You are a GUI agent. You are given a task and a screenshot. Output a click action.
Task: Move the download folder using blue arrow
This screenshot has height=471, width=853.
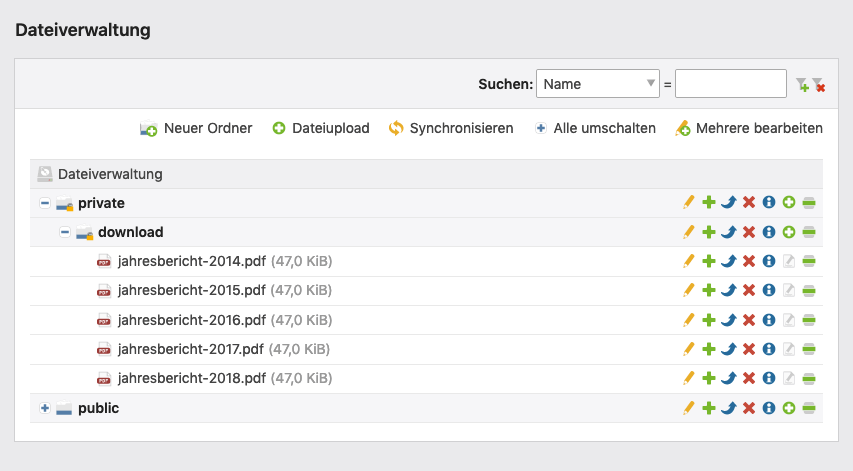729,232
